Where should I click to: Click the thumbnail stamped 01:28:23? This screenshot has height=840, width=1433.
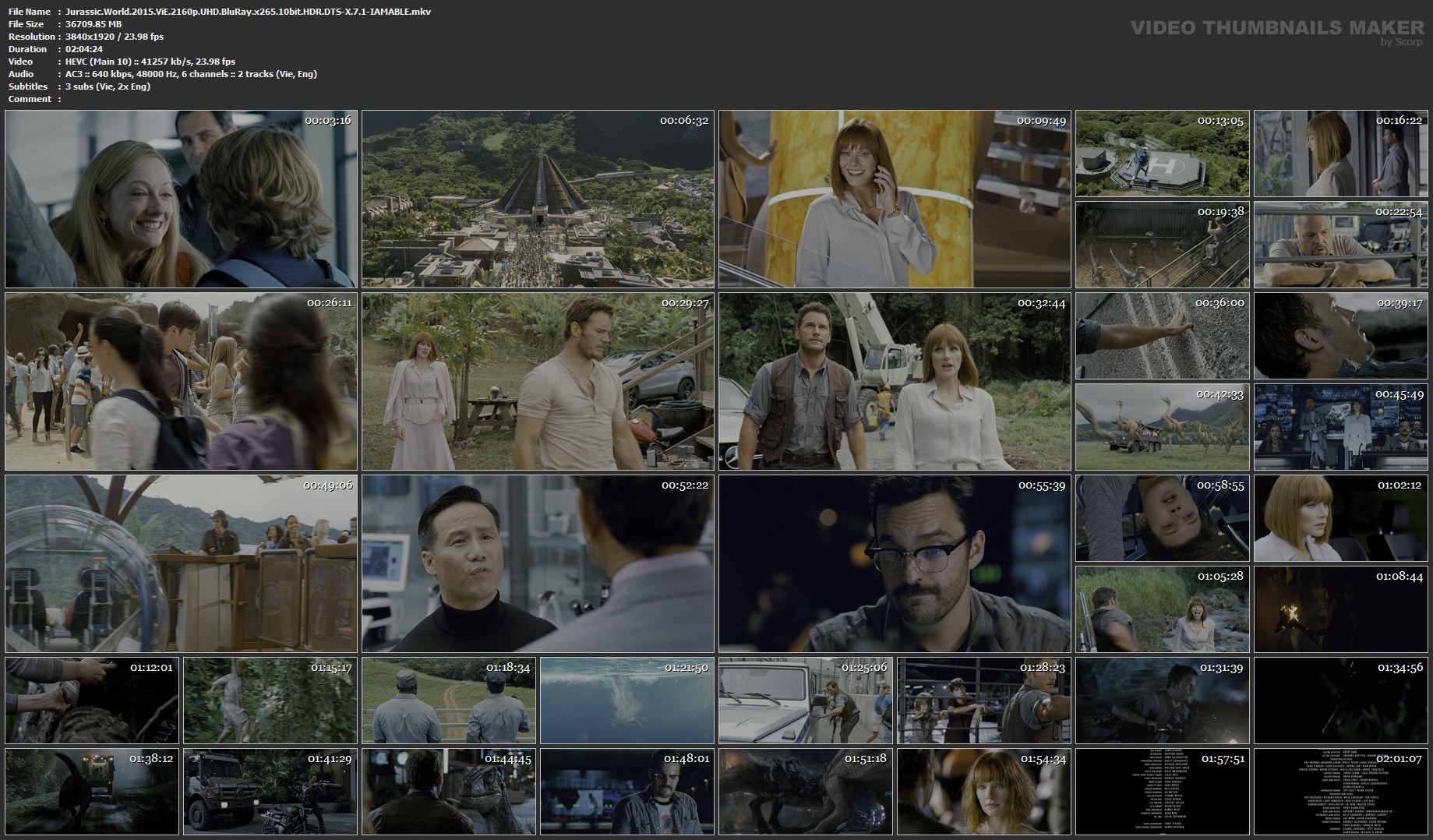pyautogui.click(x=984, y=701)
